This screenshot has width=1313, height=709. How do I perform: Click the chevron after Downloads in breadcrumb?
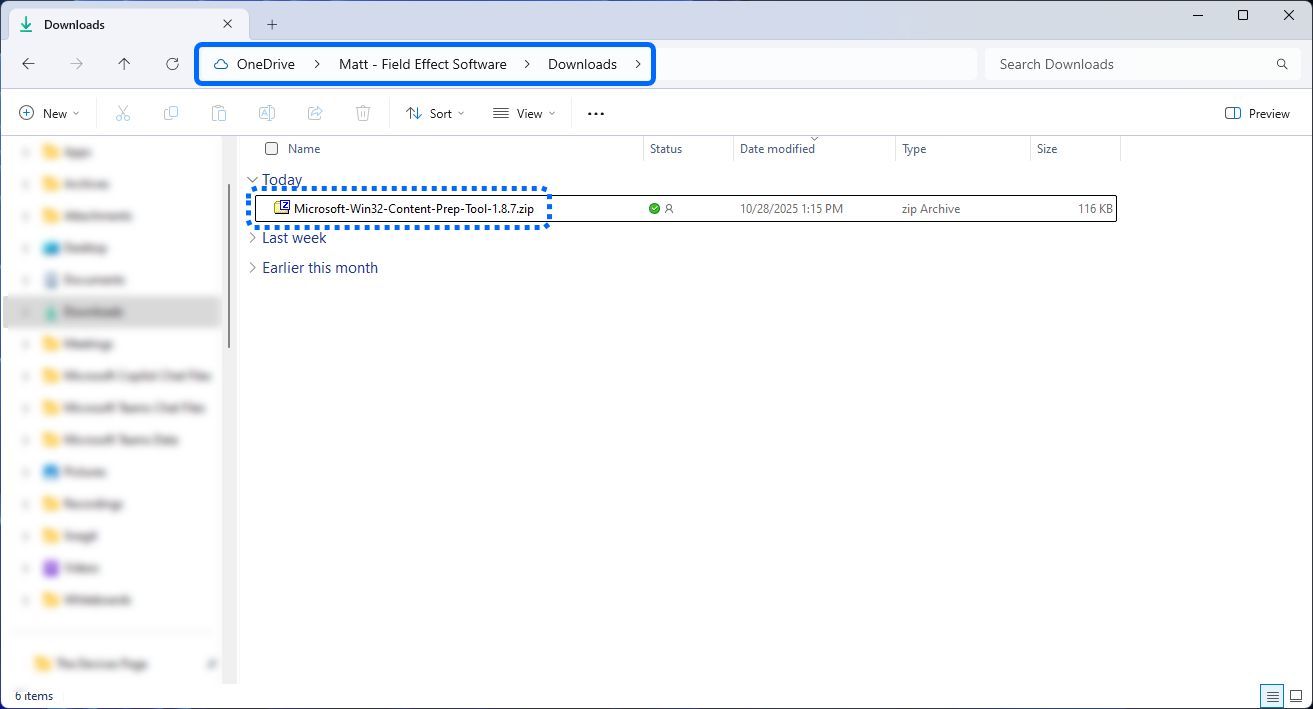(x=638, y=64)
